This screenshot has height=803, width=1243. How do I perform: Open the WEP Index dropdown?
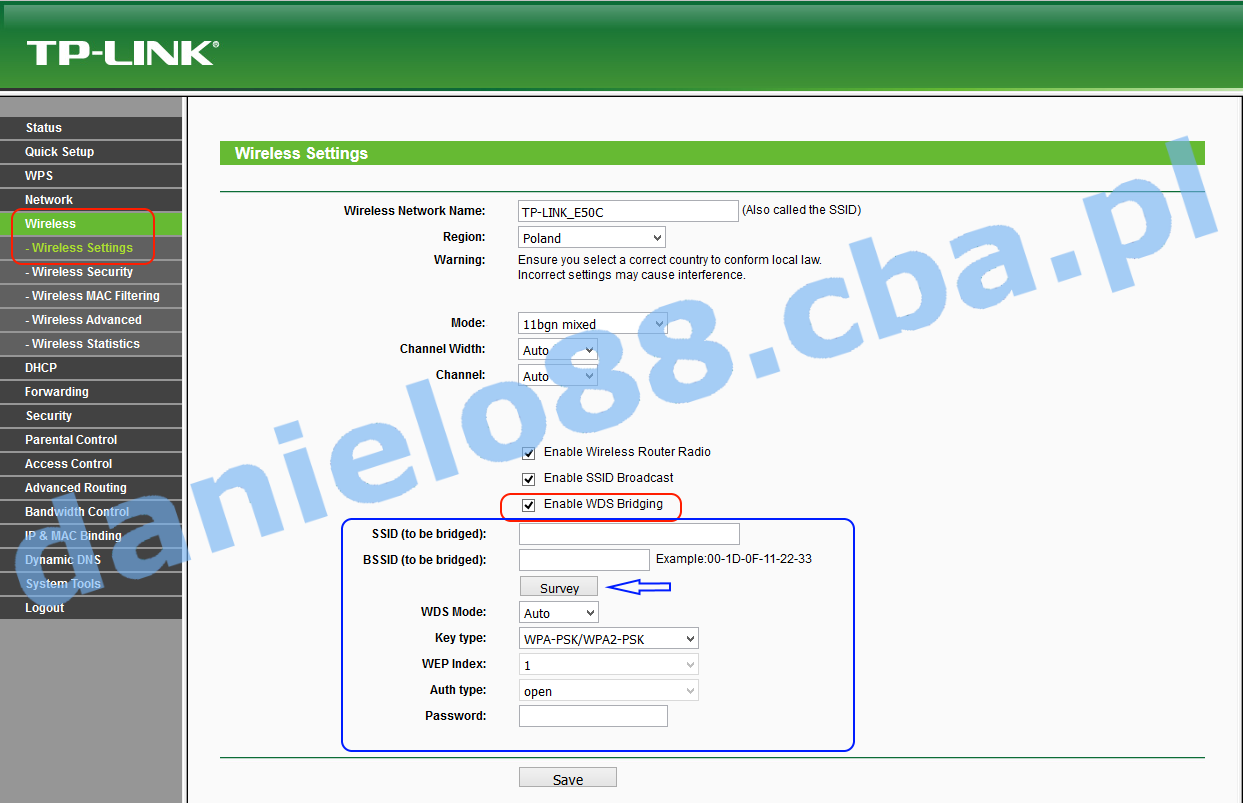coord(608,664)
